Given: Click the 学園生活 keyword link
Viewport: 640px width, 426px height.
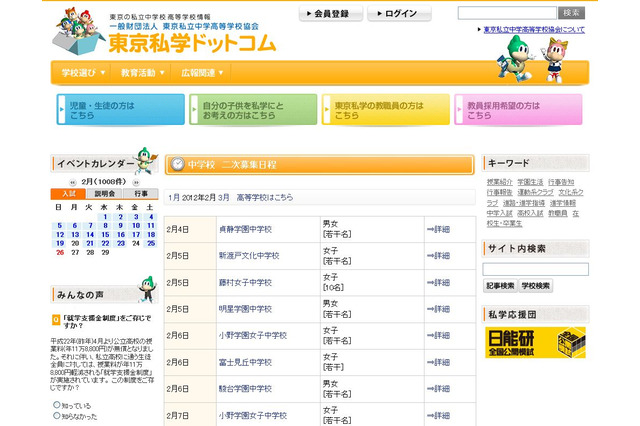Looking at the screenshot, I should point(530,182).
